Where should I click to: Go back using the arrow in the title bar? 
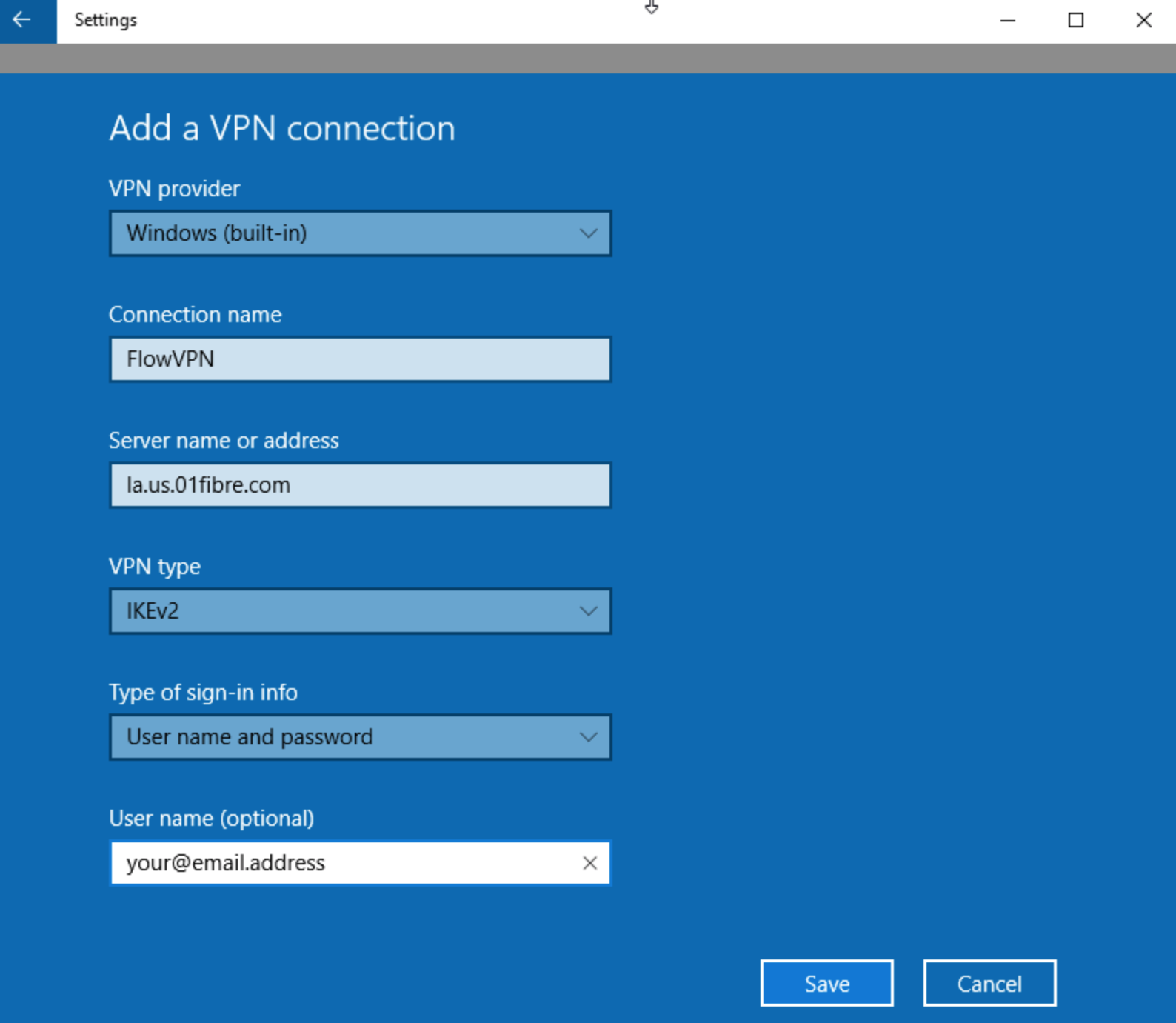point(22,20)
